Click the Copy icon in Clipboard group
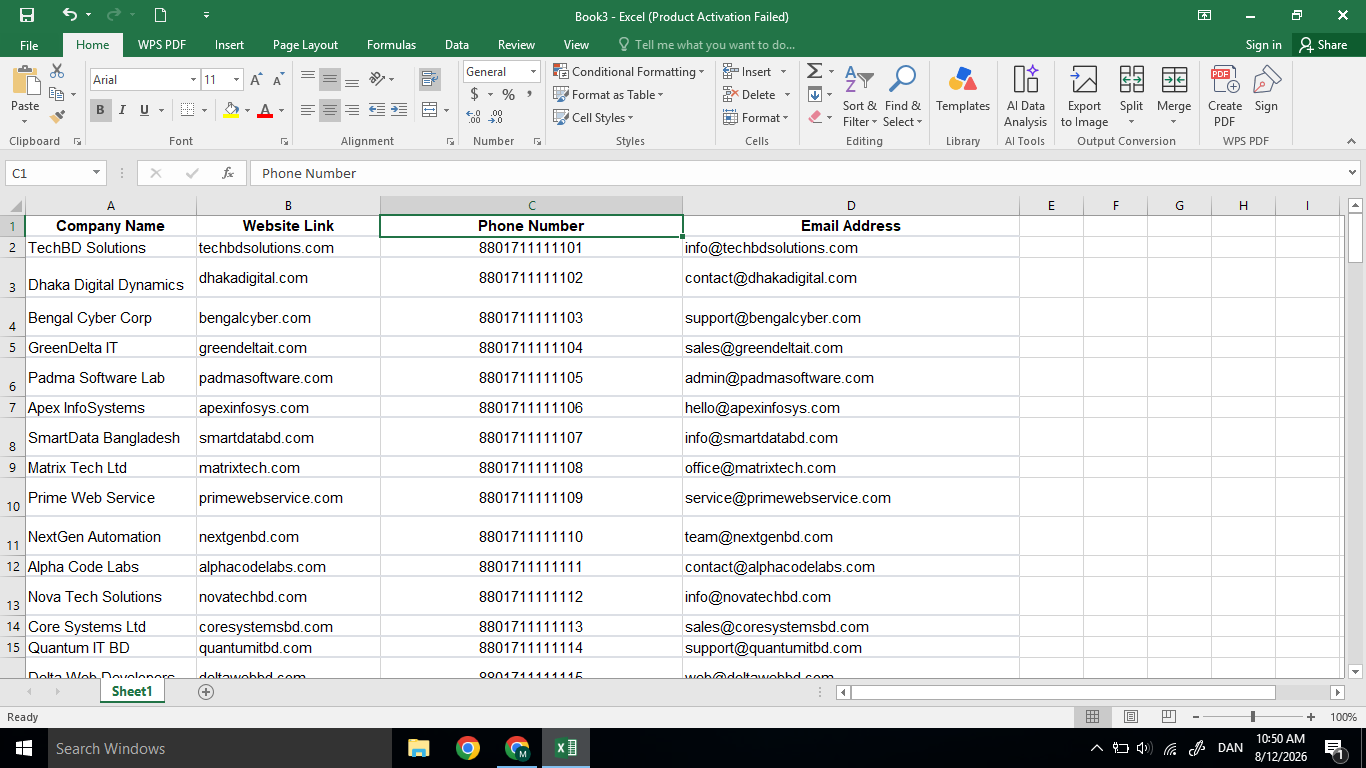This screenshot has height=768, width=1366. [x=56, y=94]
